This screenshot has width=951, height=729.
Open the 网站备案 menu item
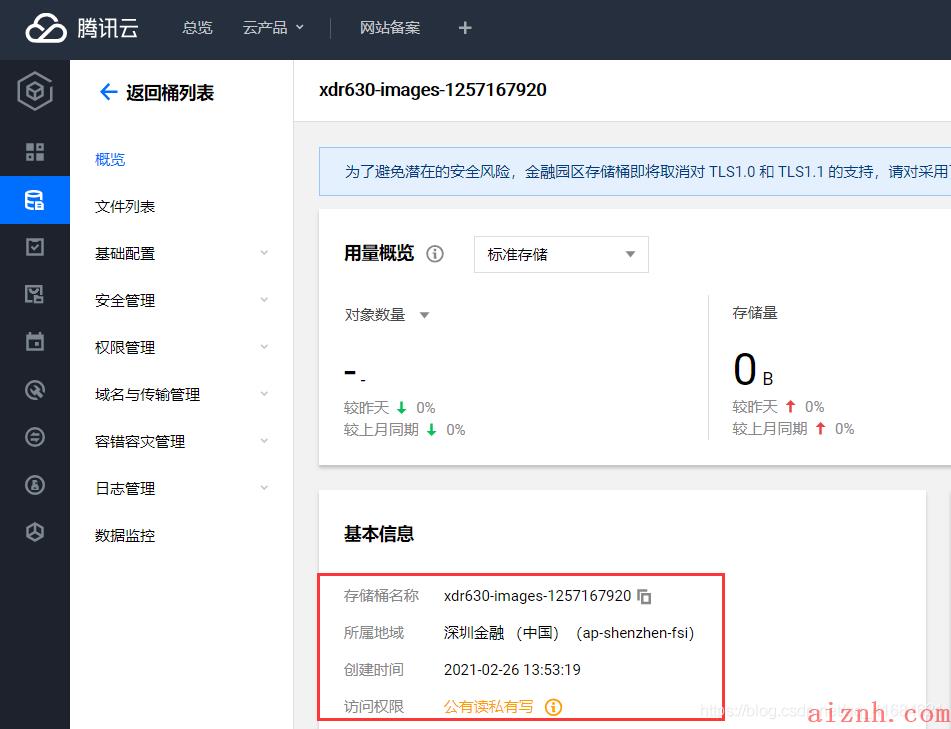pos(389,28)
